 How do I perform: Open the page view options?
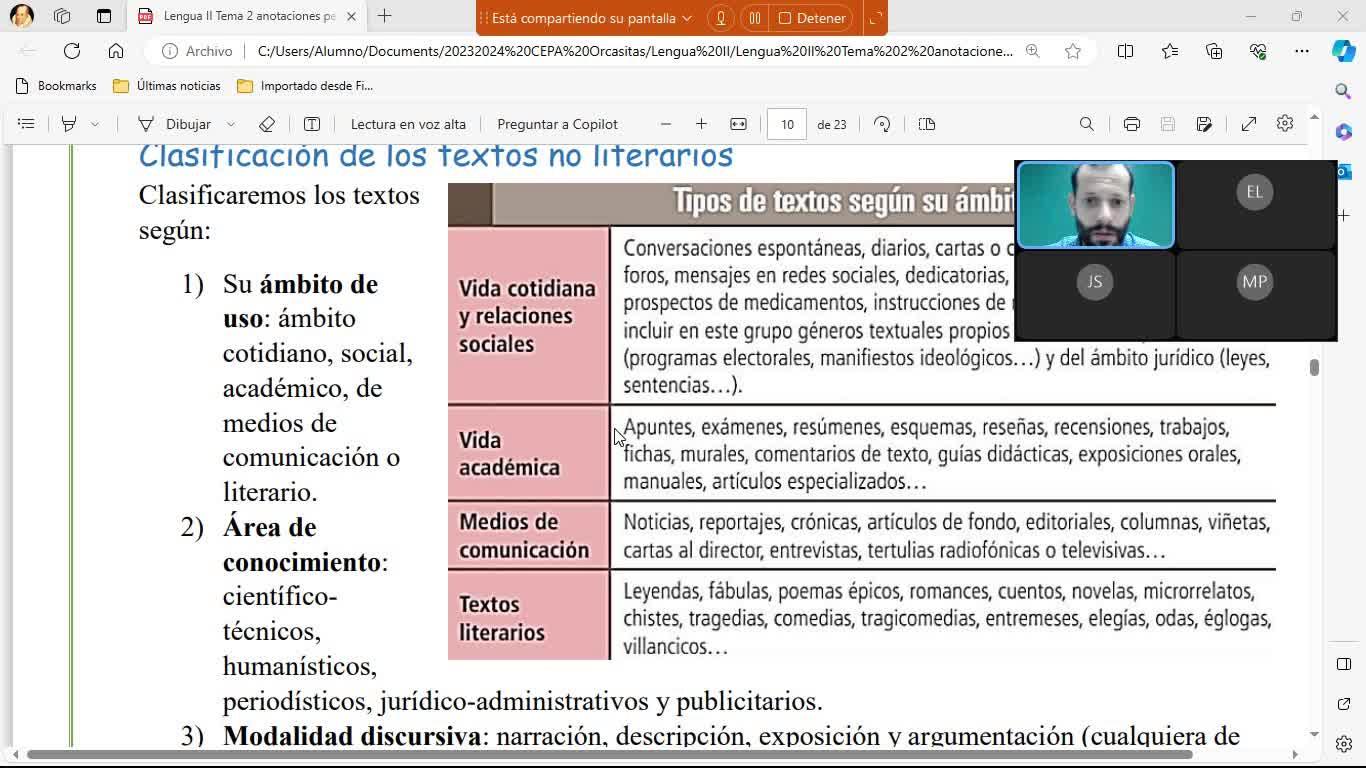point(927,124)
